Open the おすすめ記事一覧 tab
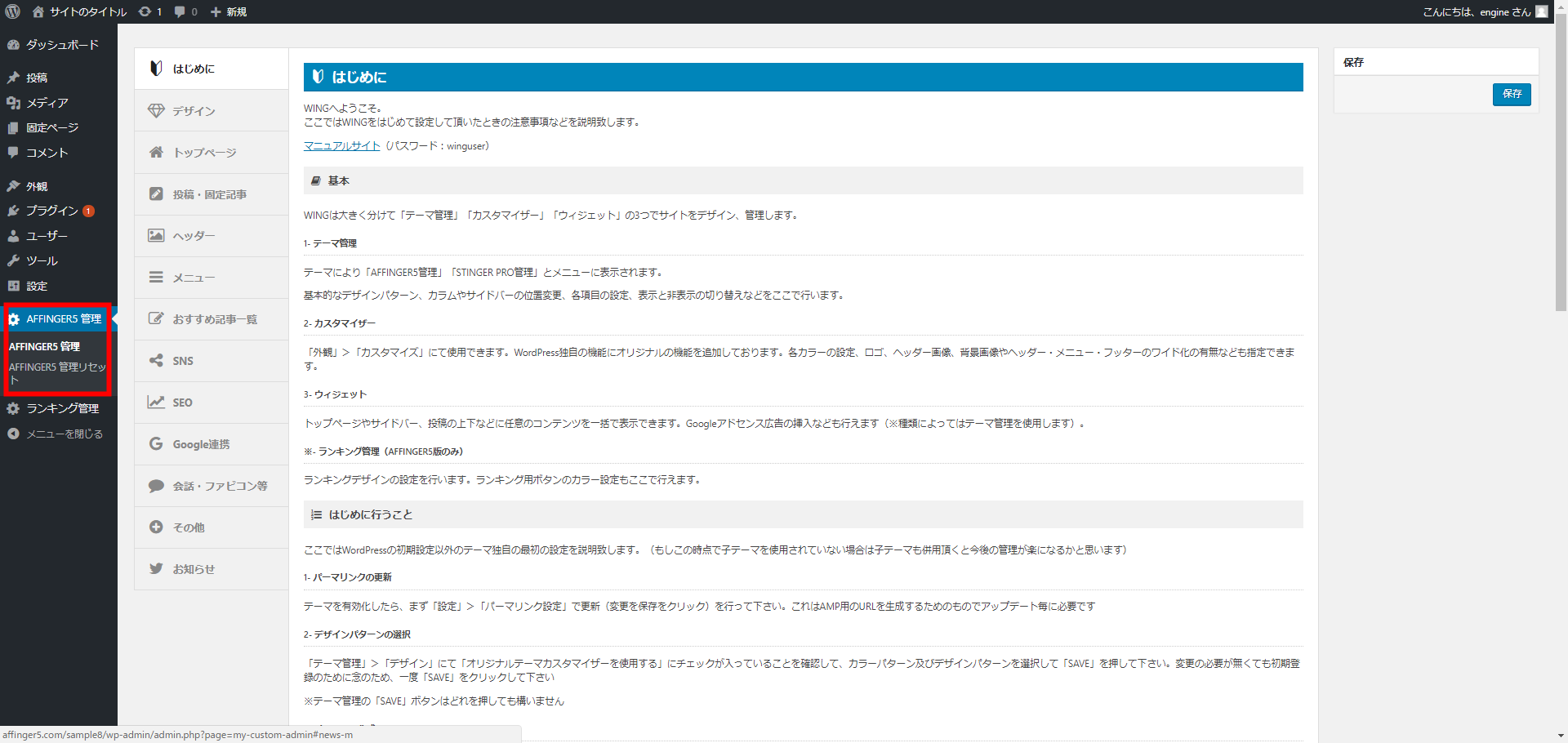The image size is (1568, 743). click(212, 319)
